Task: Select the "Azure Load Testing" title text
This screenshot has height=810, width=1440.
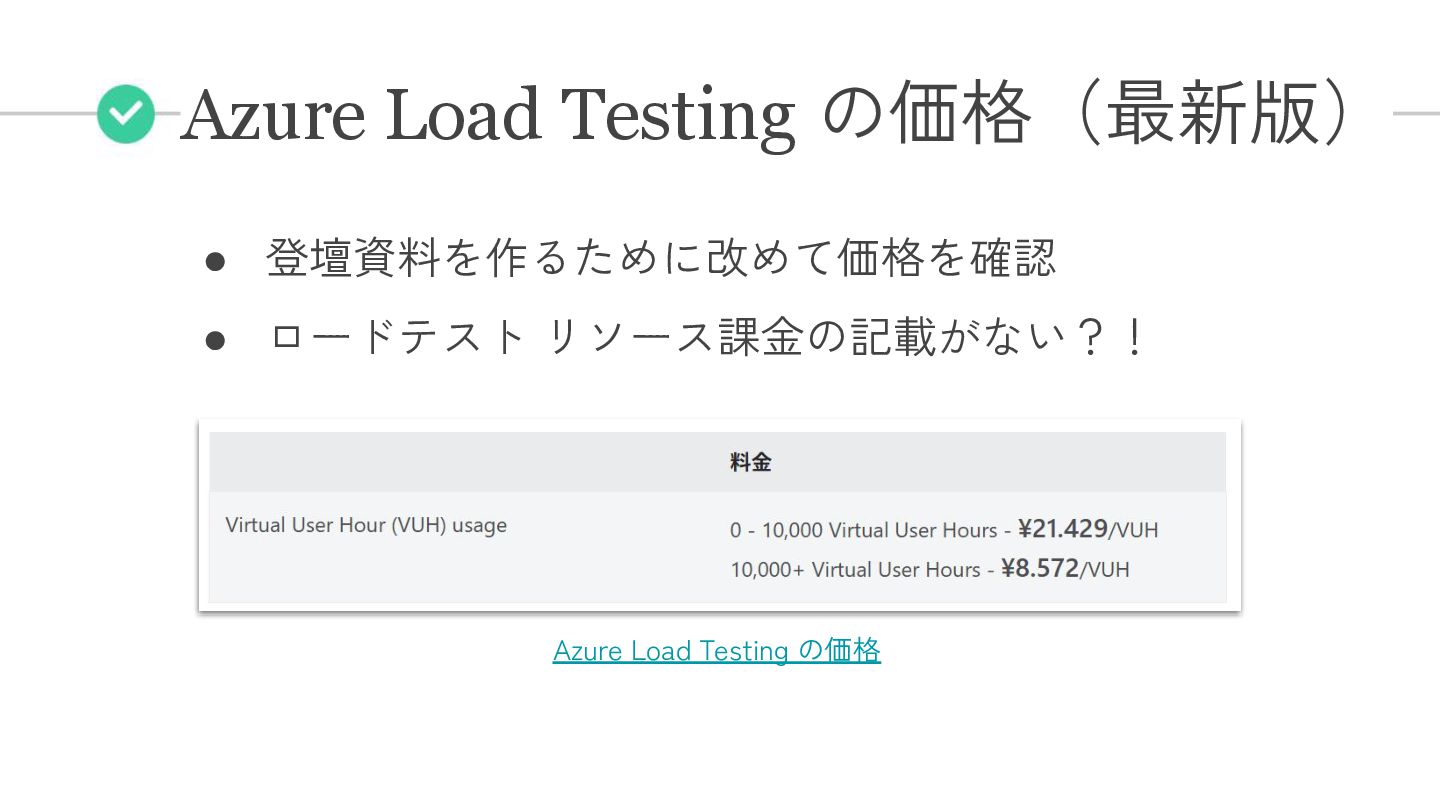Action: pyautogui.click(x=488, y=115)
